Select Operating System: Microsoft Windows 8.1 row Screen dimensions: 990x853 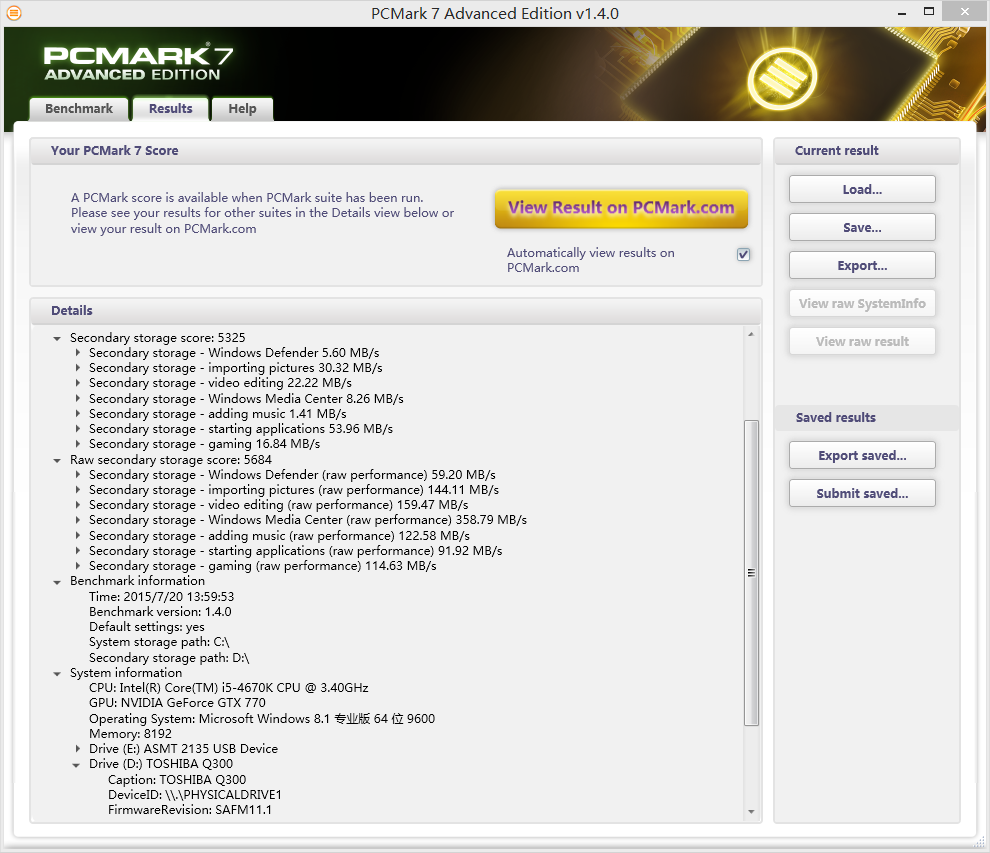click(x=262, y=719)
